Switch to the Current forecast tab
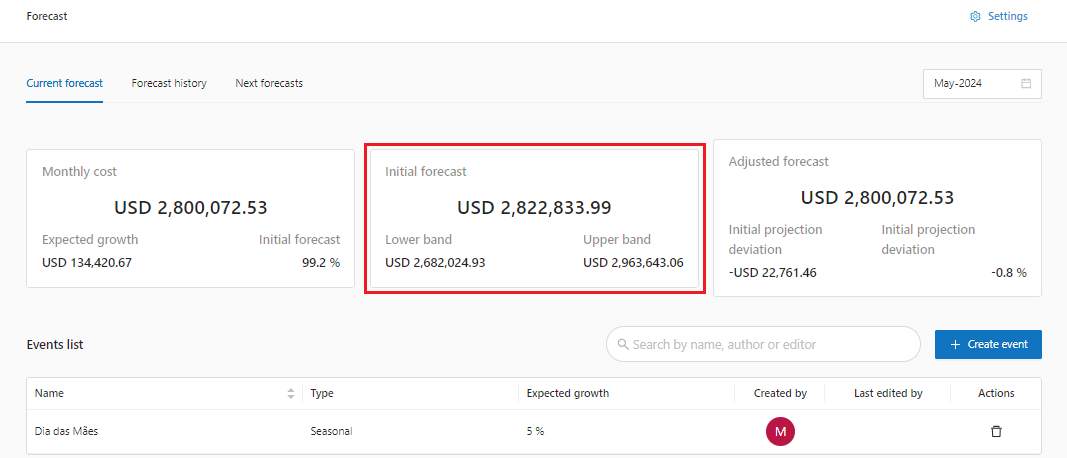The image size is (1067, 458). [x=64, y=83]
